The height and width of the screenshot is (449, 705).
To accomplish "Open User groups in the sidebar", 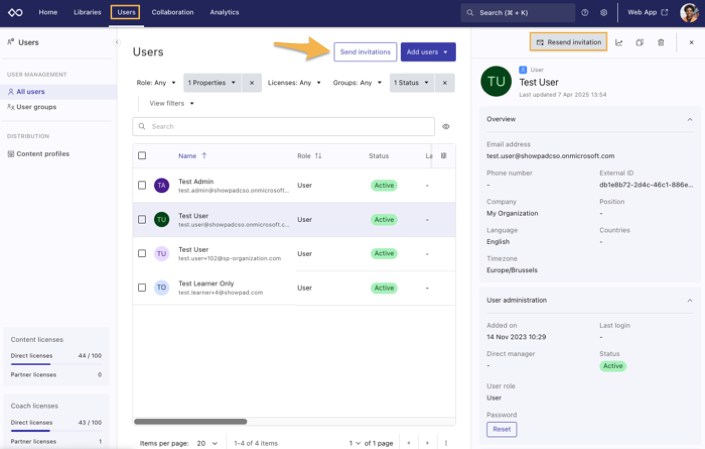I will point(35,106).
